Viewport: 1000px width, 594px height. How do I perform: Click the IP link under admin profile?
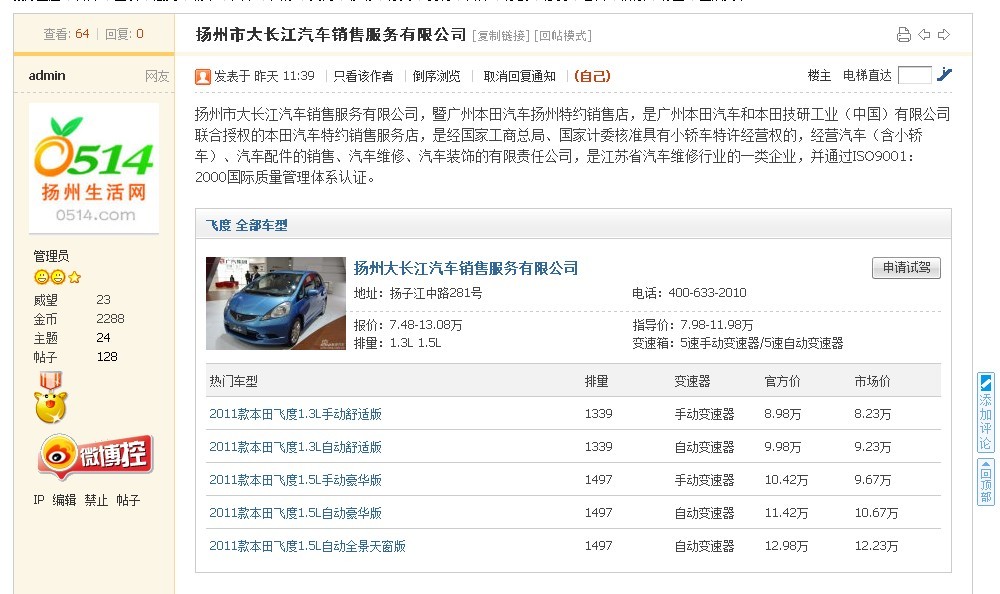tap(39, 500)
